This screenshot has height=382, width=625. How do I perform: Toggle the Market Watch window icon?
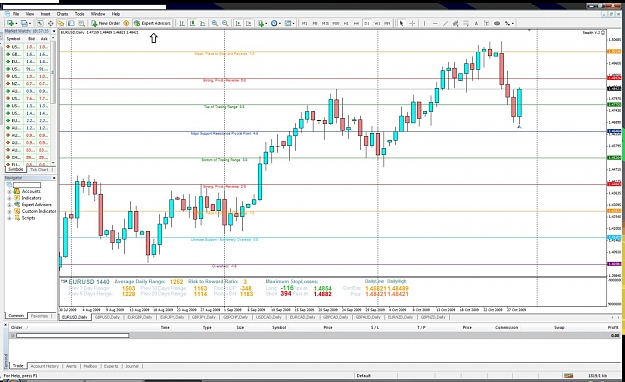40,23
